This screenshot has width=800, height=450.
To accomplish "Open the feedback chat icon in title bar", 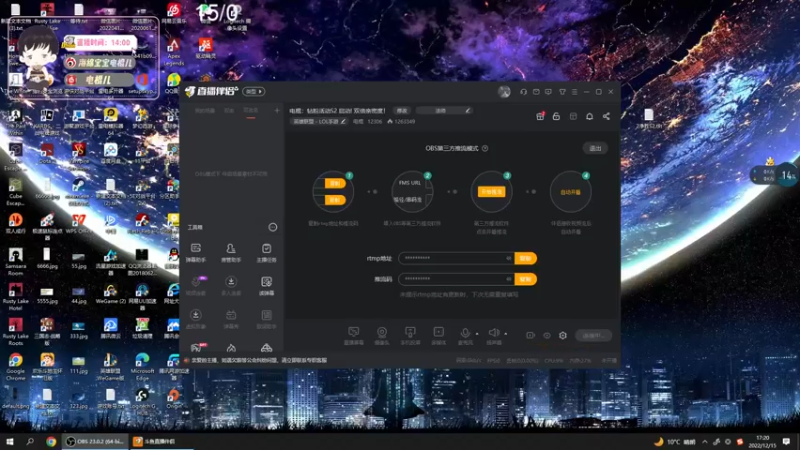I will (548, 92).
